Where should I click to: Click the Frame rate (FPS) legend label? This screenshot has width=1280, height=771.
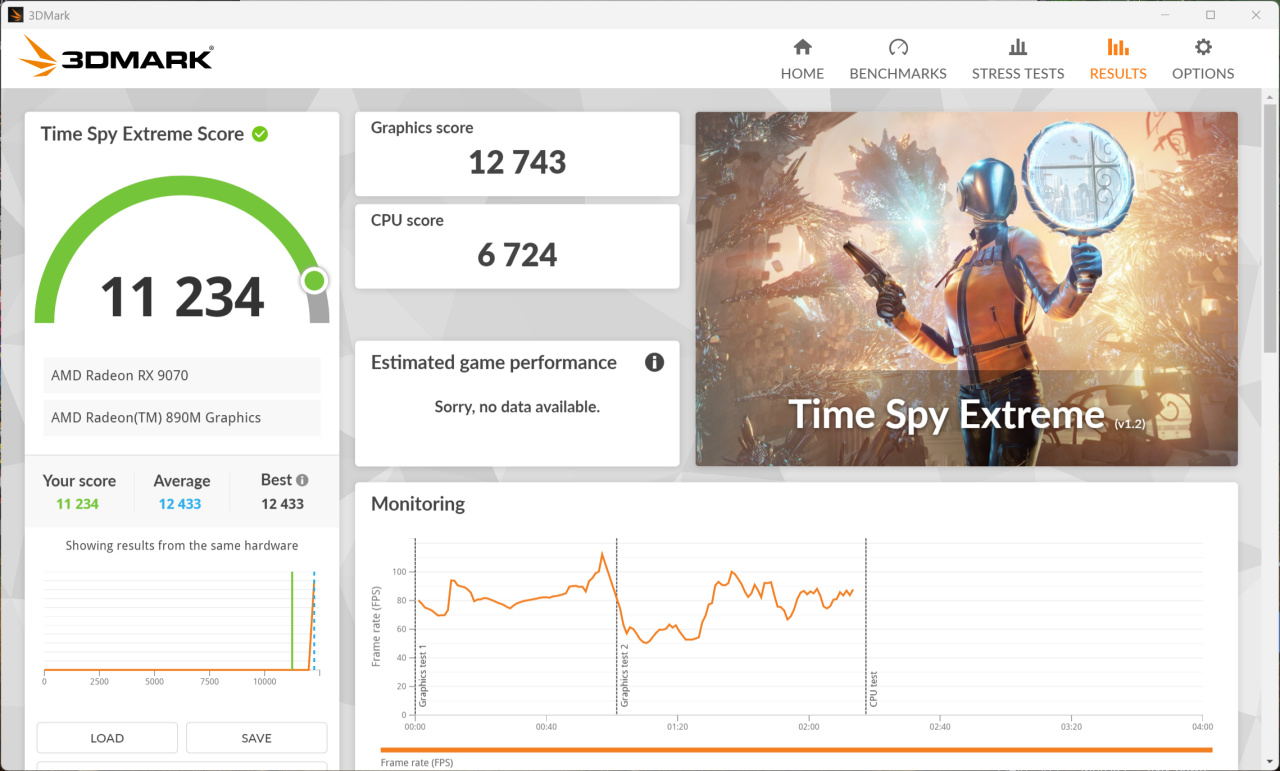[419, 763]
